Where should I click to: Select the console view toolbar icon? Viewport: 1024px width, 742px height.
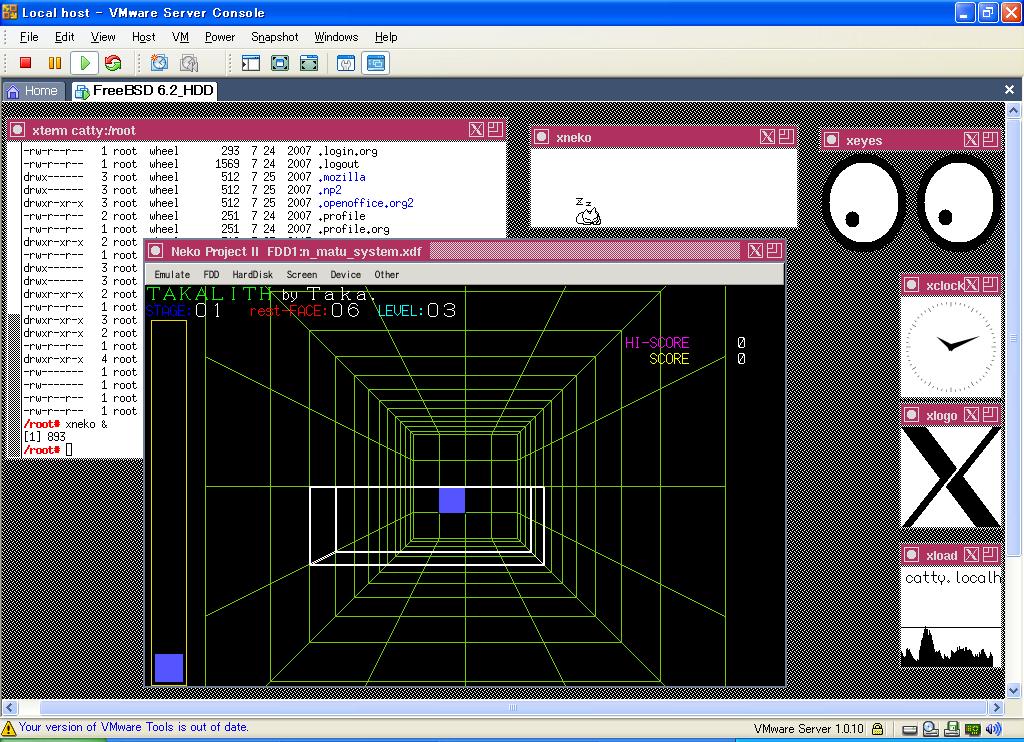tap(376, 63)
